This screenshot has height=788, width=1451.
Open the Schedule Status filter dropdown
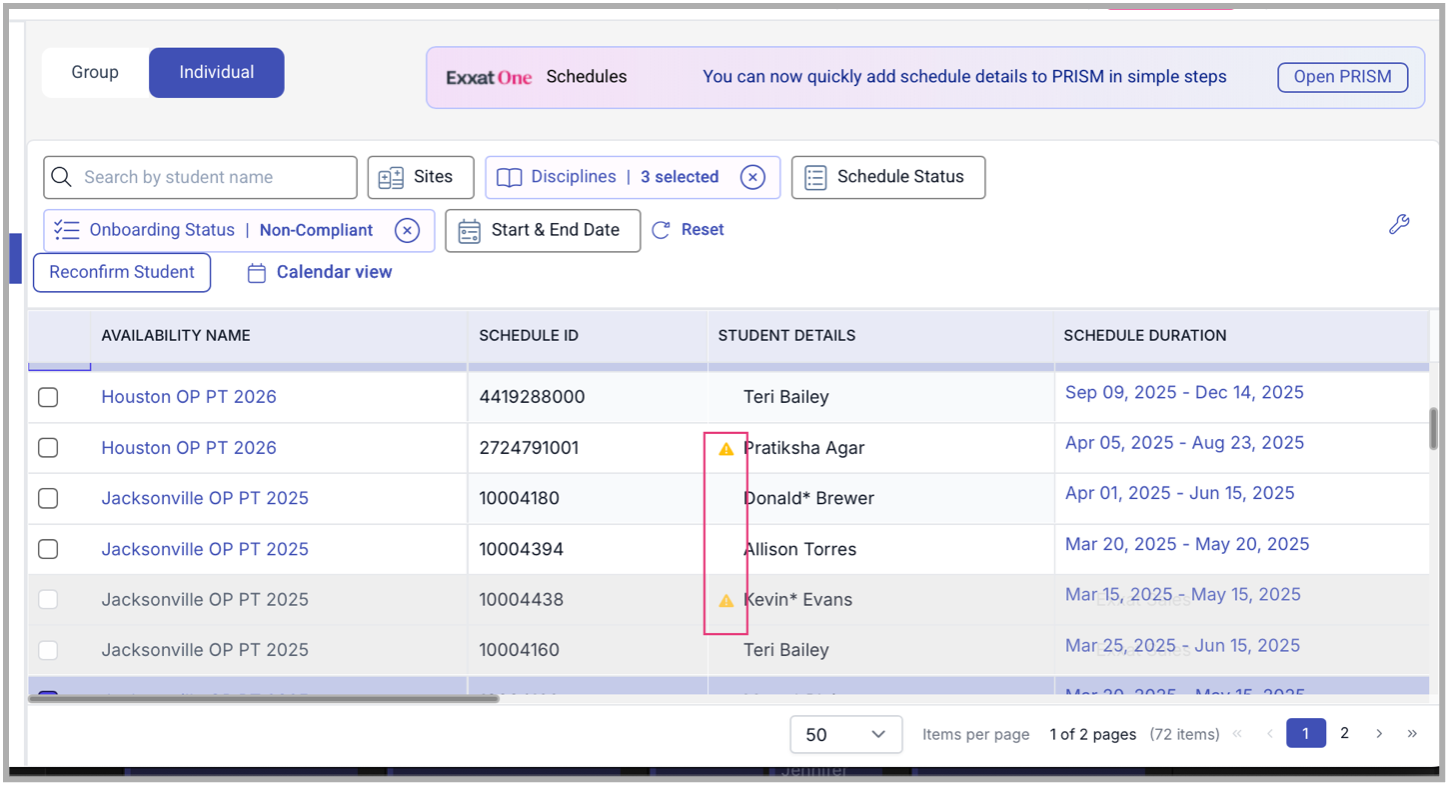887,177
